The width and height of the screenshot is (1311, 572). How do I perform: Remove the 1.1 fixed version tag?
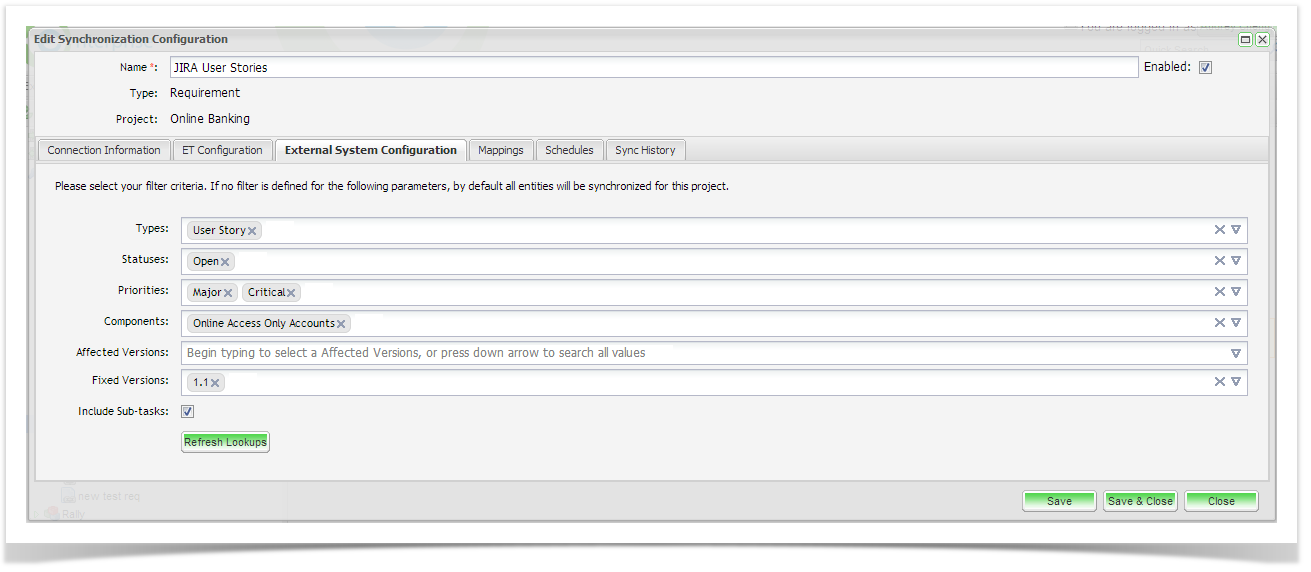coord(215,383)
